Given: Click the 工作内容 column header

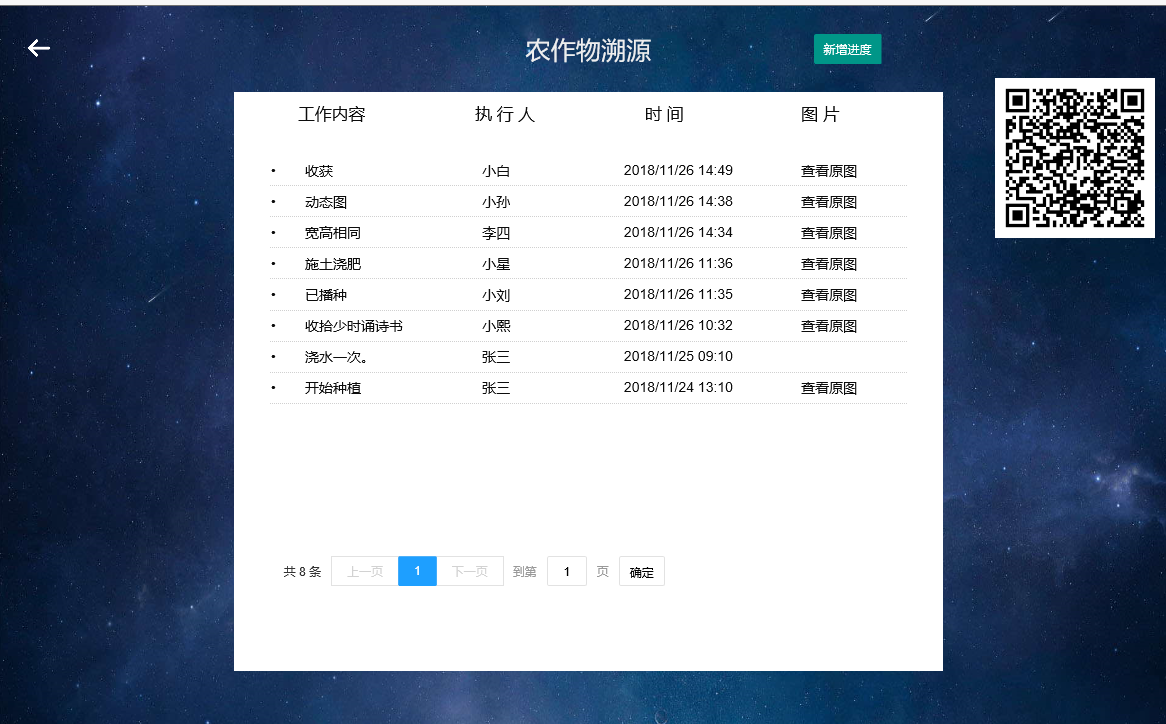Looking at the screenshot, I should click(333, 114).
